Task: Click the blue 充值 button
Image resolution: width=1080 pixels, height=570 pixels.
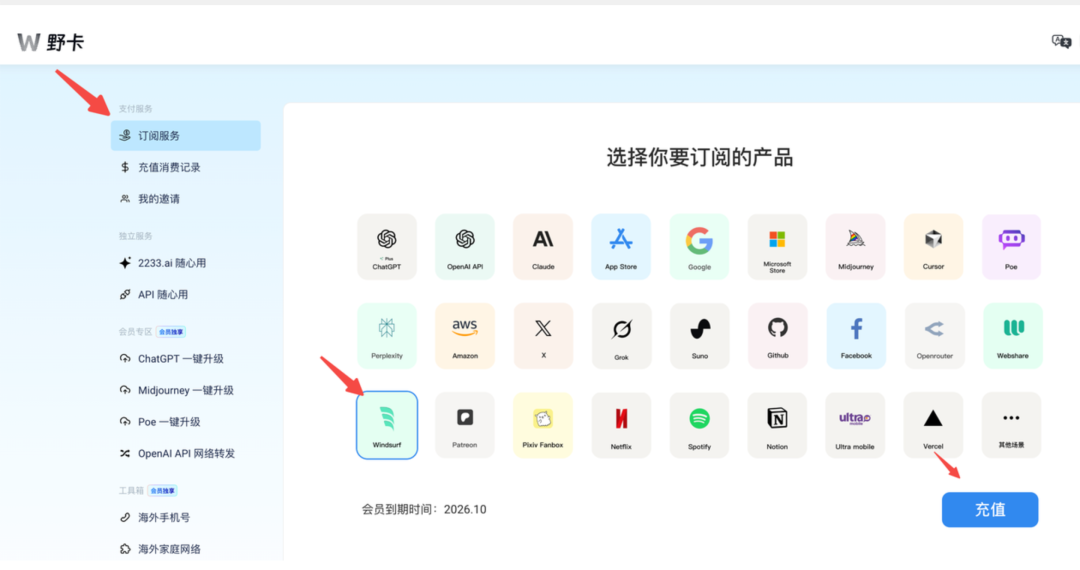Action: [x=990, y=509]
